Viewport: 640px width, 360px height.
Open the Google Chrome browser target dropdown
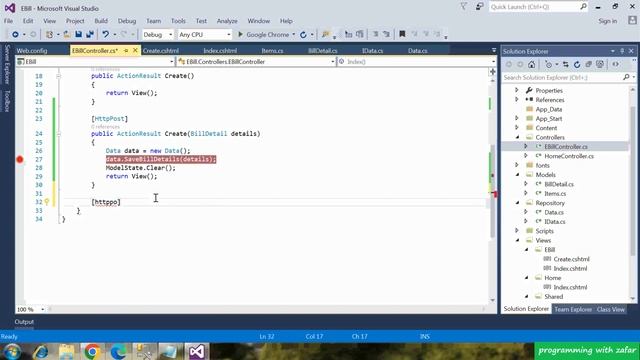[293, 35]
